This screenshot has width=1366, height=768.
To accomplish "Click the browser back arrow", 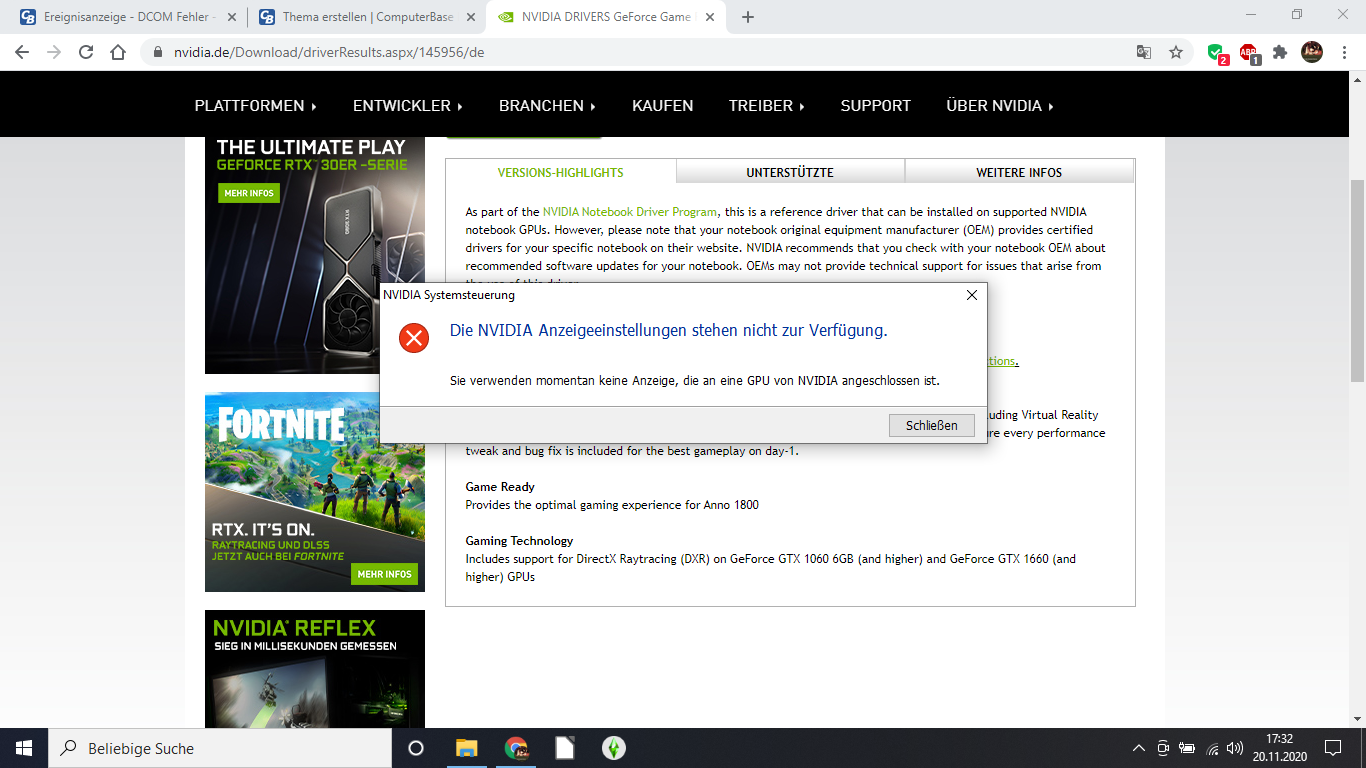I will [x=22, y=52].
